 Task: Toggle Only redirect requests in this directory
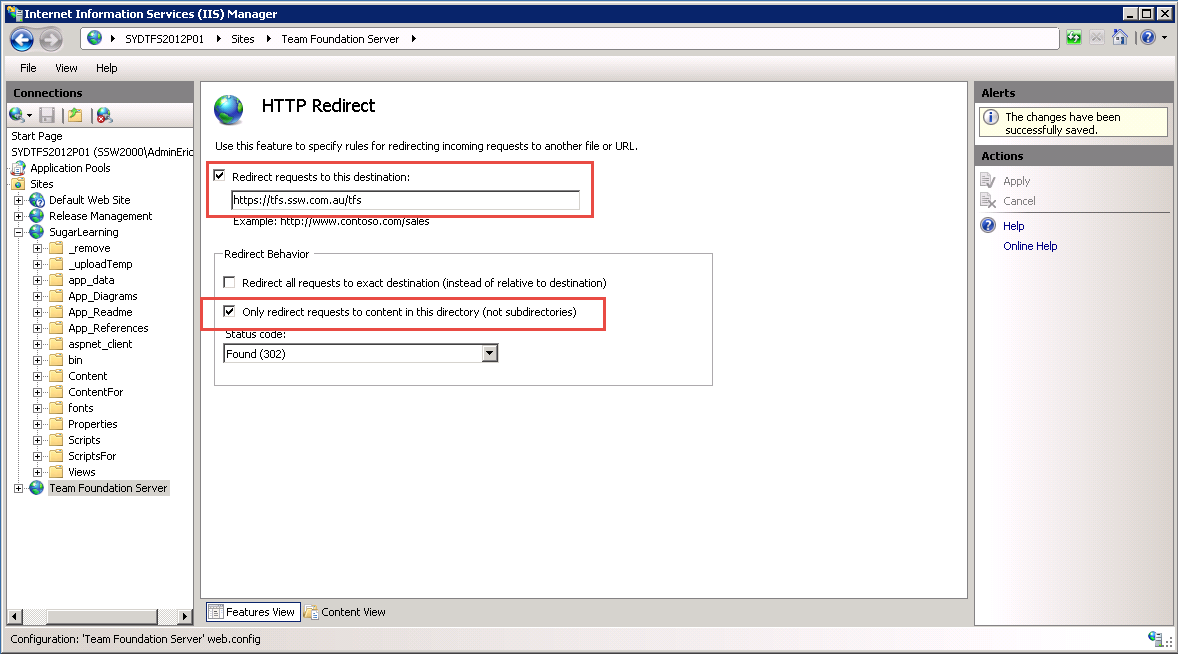click(230, 312)
